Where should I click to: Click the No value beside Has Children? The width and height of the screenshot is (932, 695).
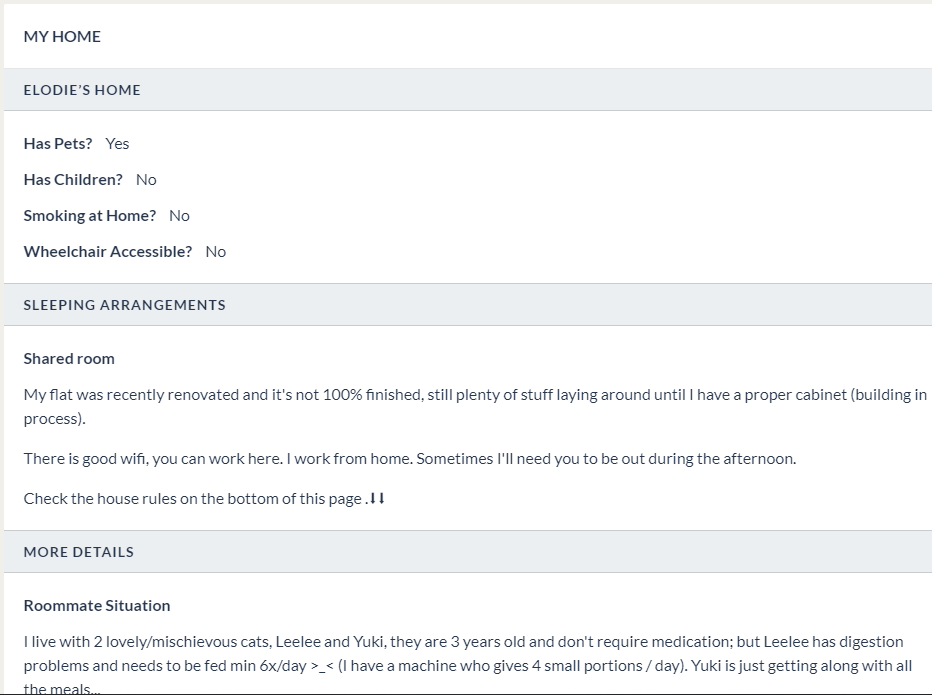(x=146, y=180)
